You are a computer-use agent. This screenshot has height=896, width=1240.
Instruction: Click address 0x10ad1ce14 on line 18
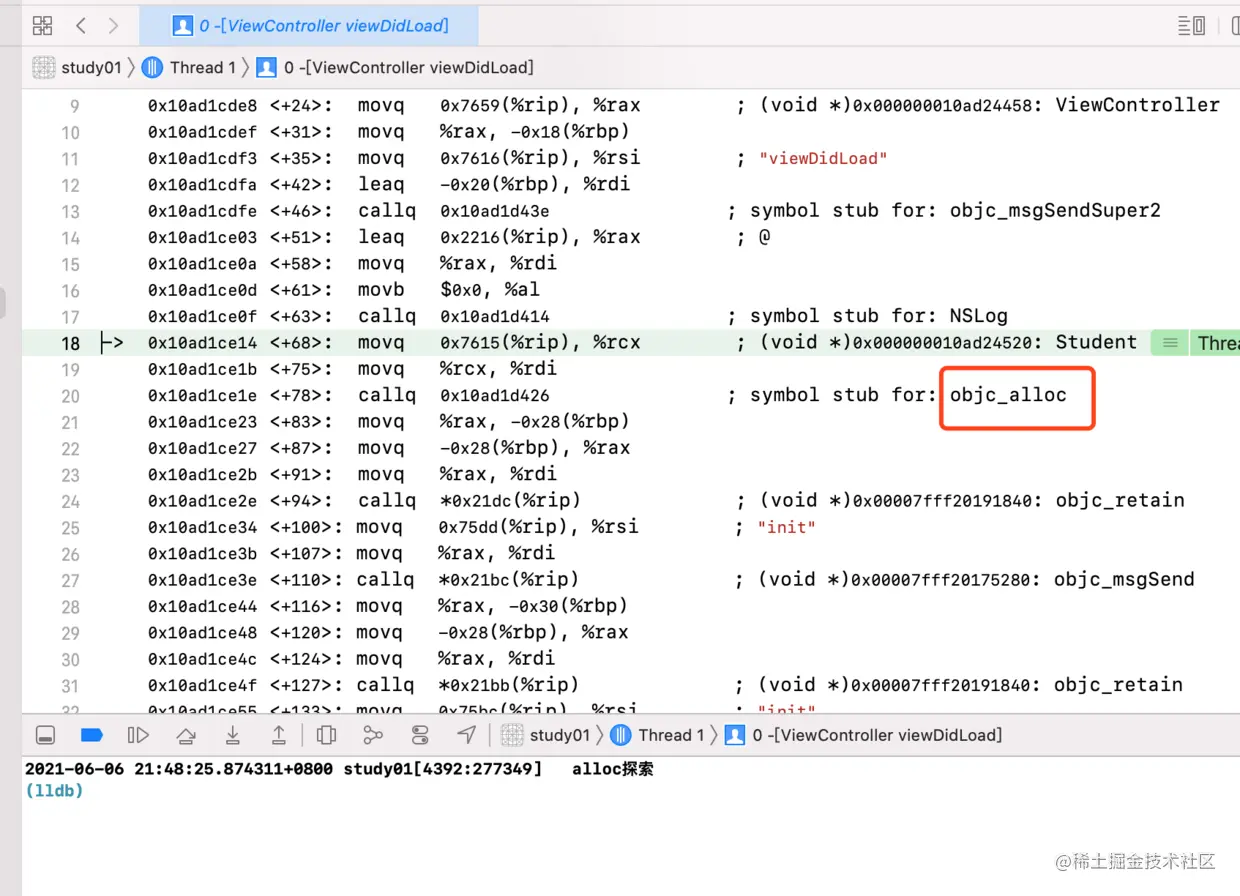(x=203, y=342)
